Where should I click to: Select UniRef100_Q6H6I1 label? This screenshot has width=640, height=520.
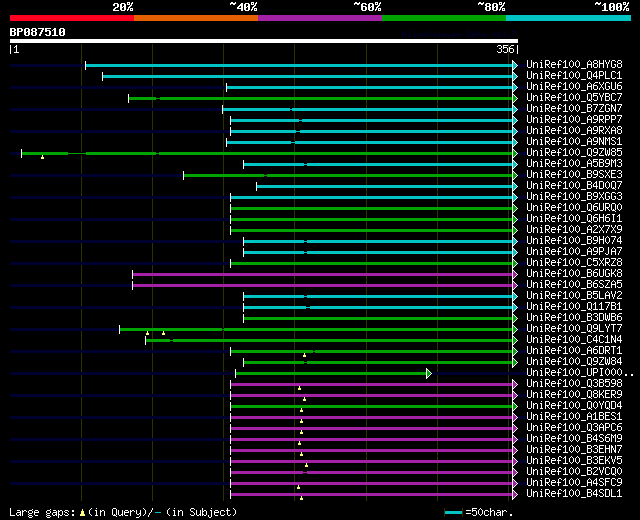(574, 219)
